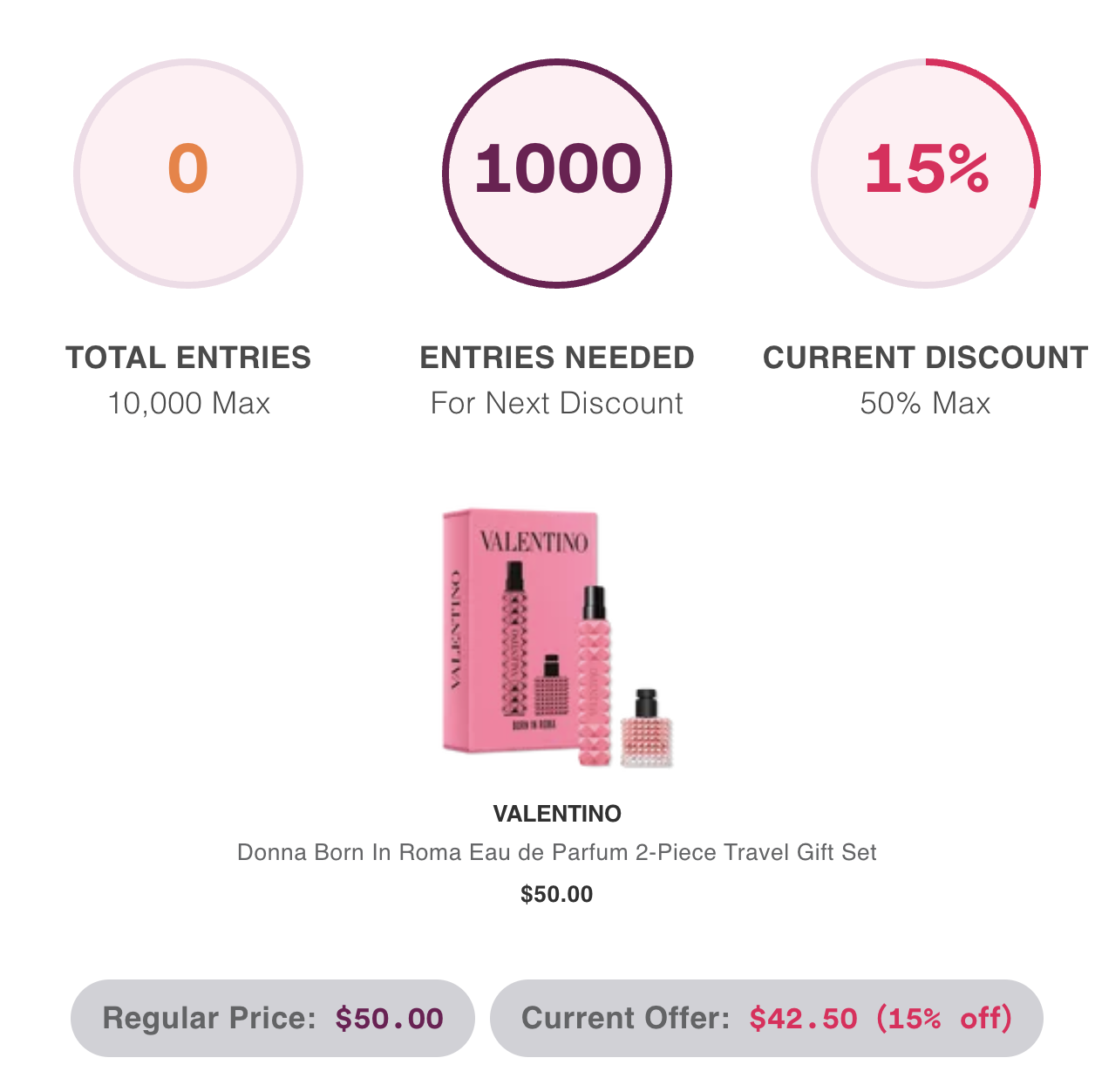Click the Total Entries circle showing 0

(x=187, y=173)
